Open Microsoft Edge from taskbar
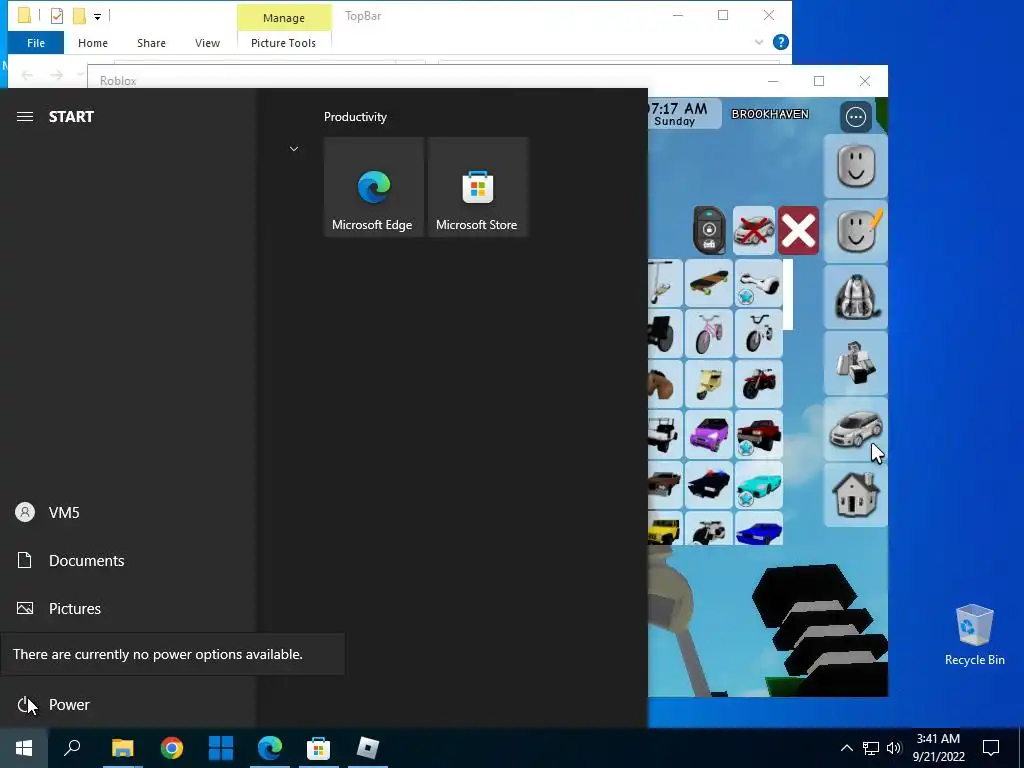Image resolution: width=1024 pixels, height=768 pixels. 270,748
